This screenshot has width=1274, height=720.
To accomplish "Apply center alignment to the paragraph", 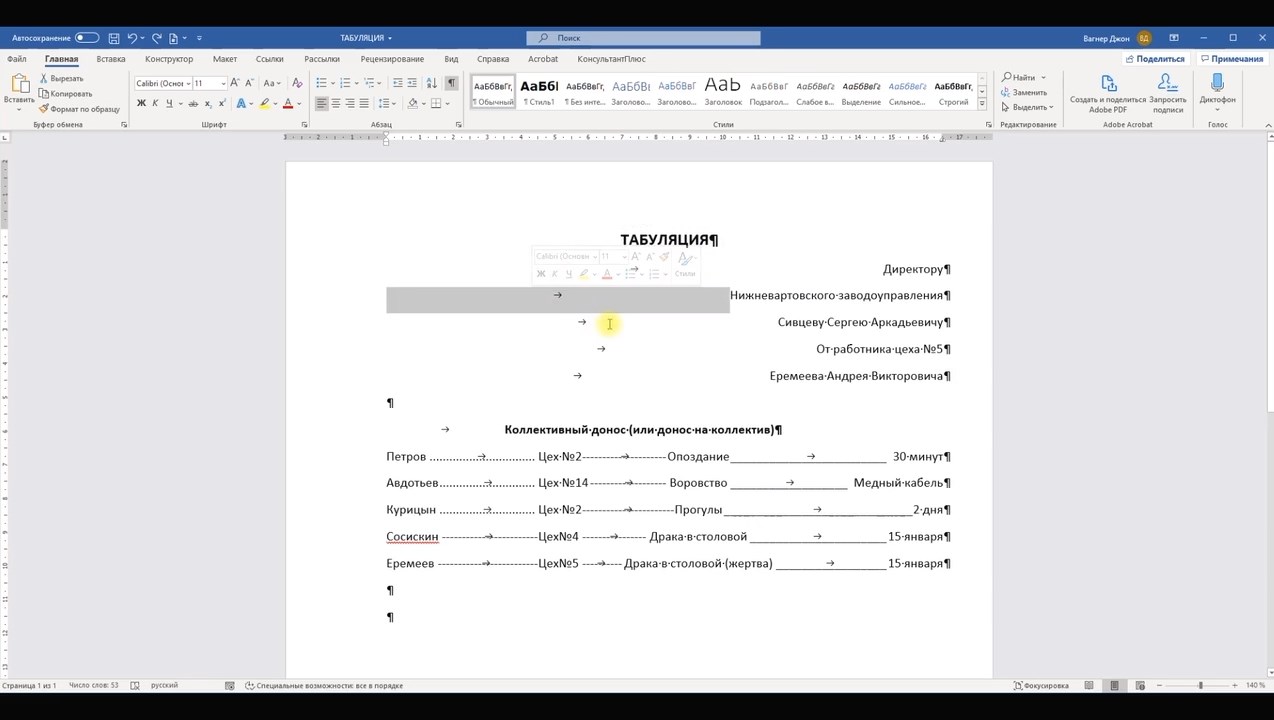I will pos(335,104).
